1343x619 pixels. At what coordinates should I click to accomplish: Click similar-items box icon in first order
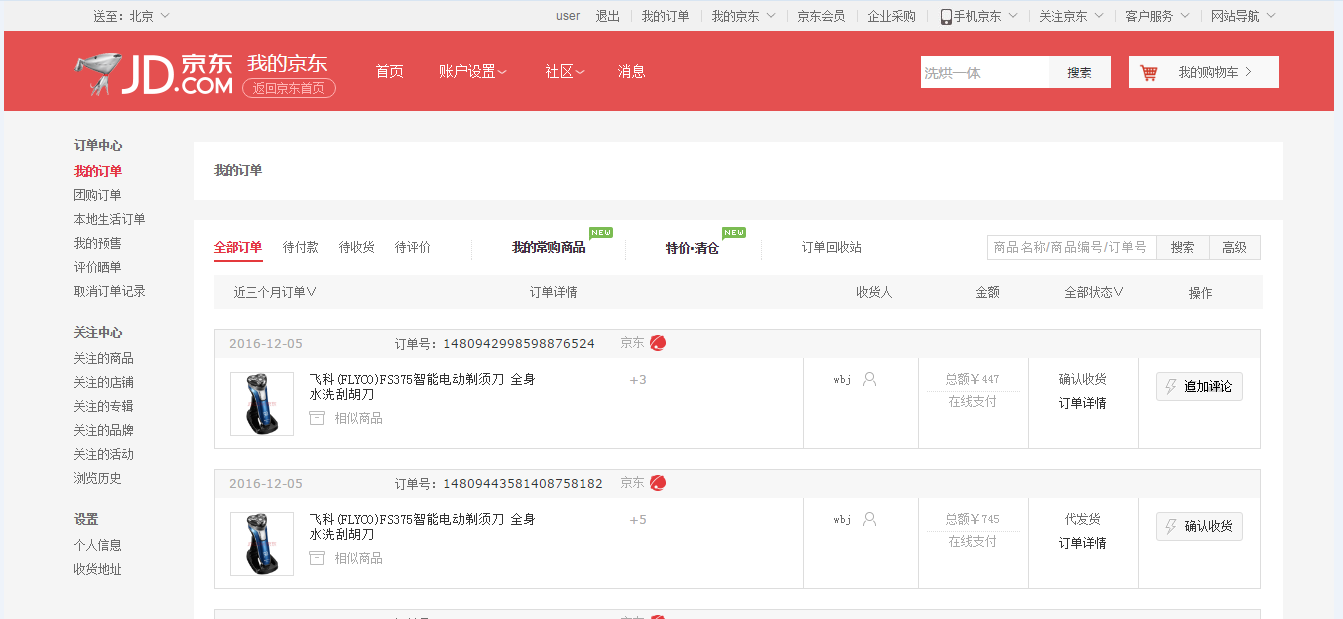click(x=317, y=418)
